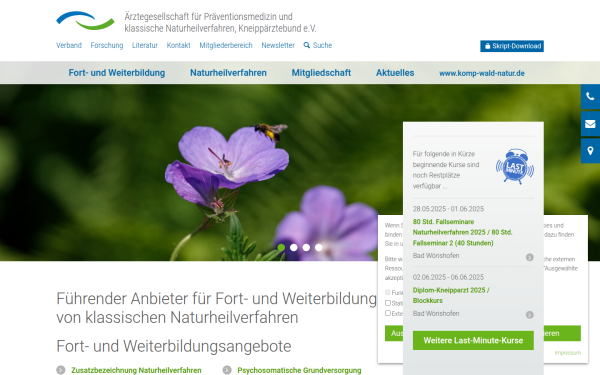Click arrow icon next to Bad Wörishofen Fallseminare

[530, 257]
